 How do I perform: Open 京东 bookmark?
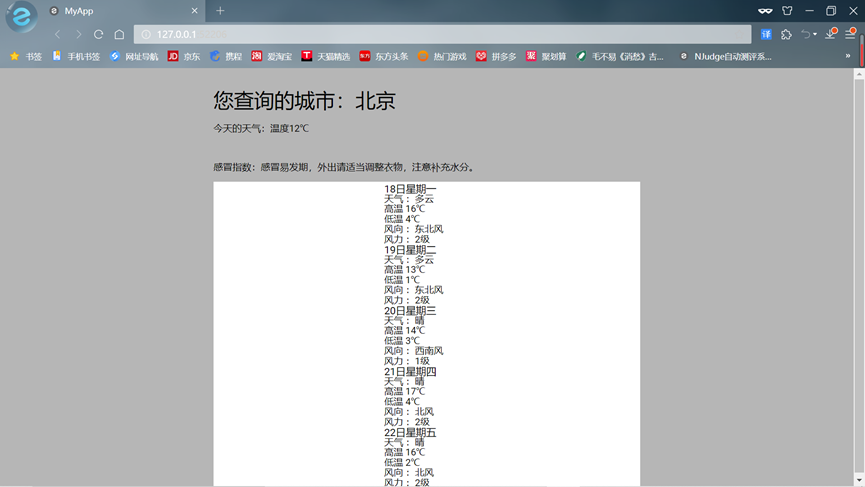184,56
